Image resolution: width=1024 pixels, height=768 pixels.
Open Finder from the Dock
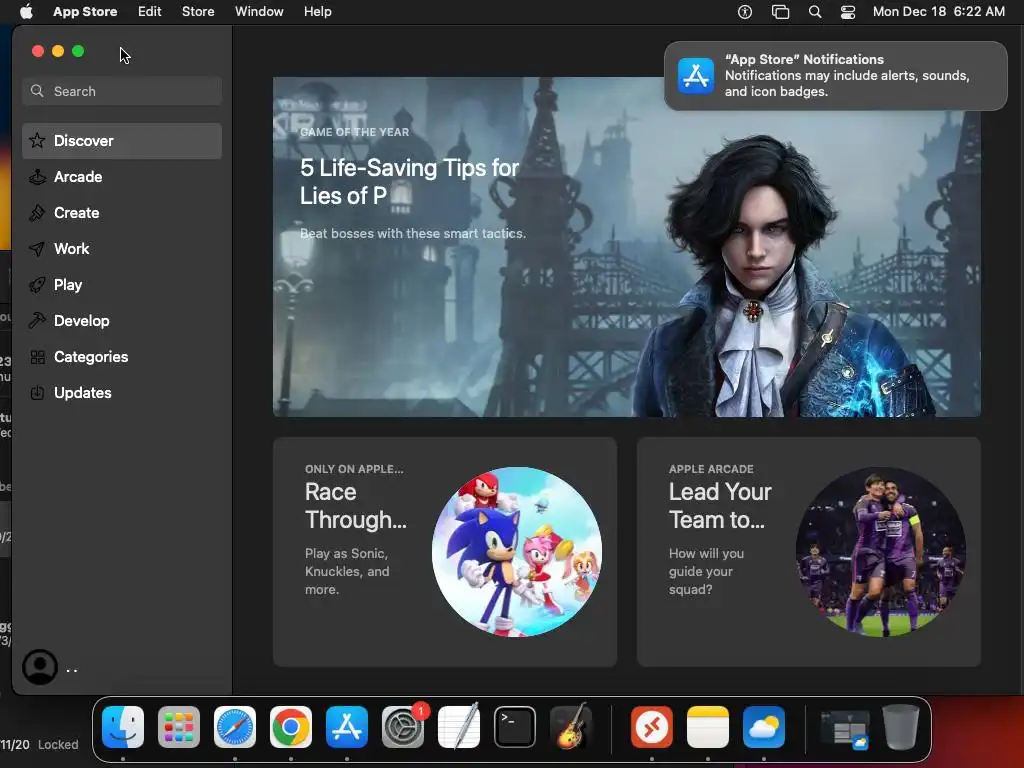(123, 727)
